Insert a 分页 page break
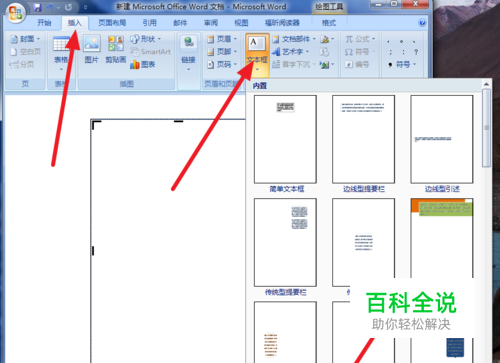500x363 pixels. [22, 64]
